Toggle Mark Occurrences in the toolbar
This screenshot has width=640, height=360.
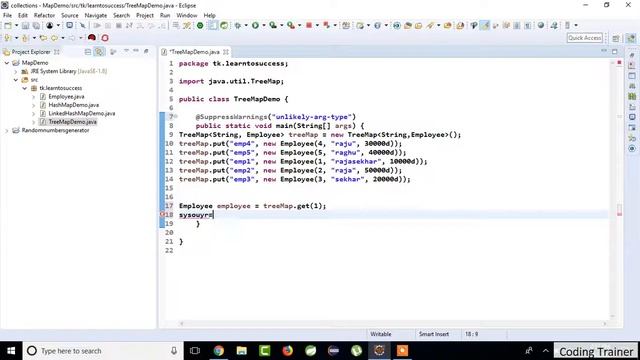485,25
